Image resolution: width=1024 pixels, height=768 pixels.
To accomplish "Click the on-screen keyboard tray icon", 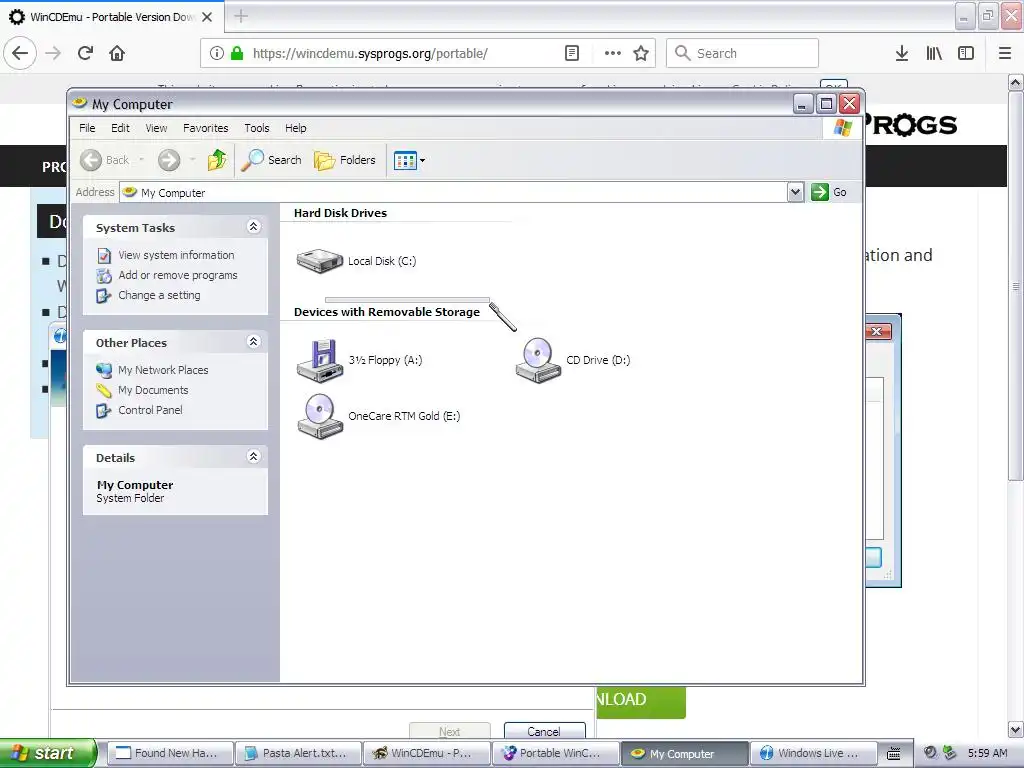I will (x=894, y=754).
